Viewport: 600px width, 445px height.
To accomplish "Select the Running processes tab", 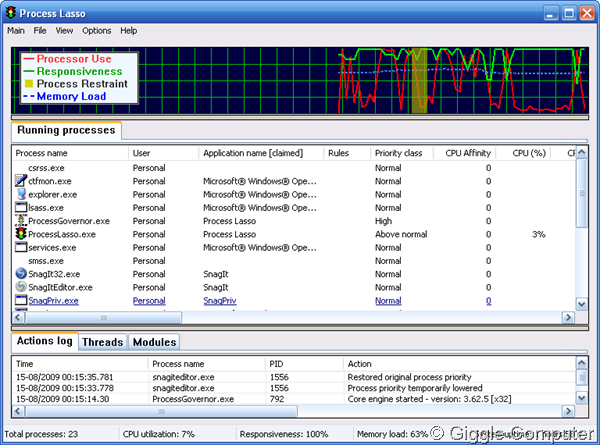I will click(x=66, y=130).
